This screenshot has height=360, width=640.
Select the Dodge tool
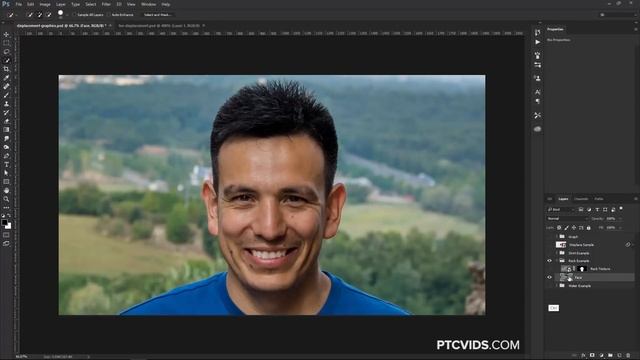pyautogui.click(x=6, y=147)
